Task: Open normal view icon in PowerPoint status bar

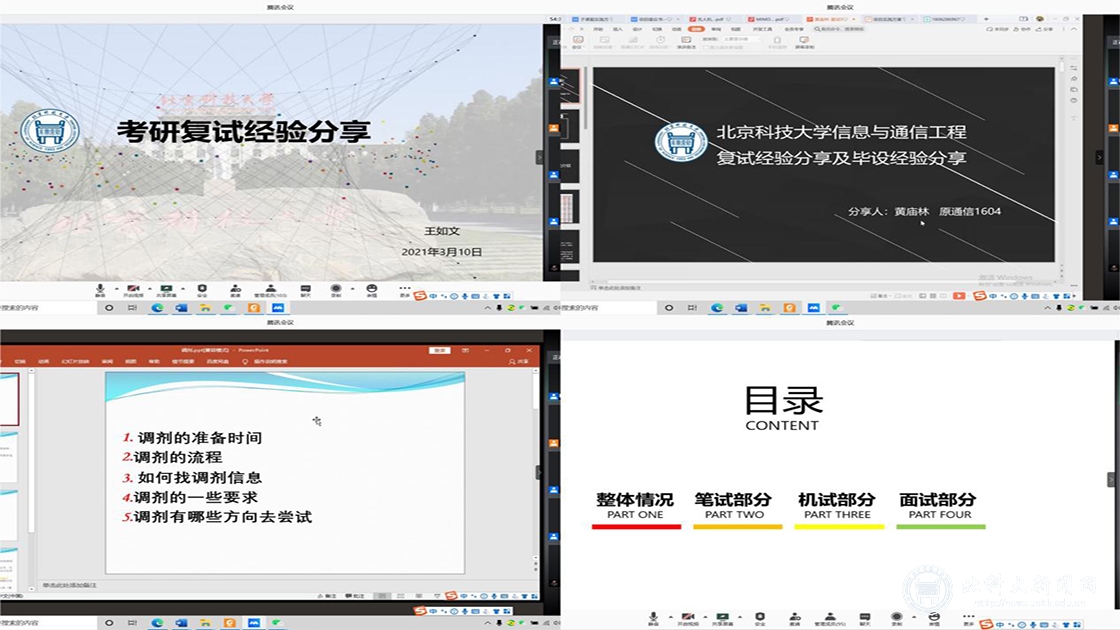Action: pyautogui.click(x=384, y=596)
